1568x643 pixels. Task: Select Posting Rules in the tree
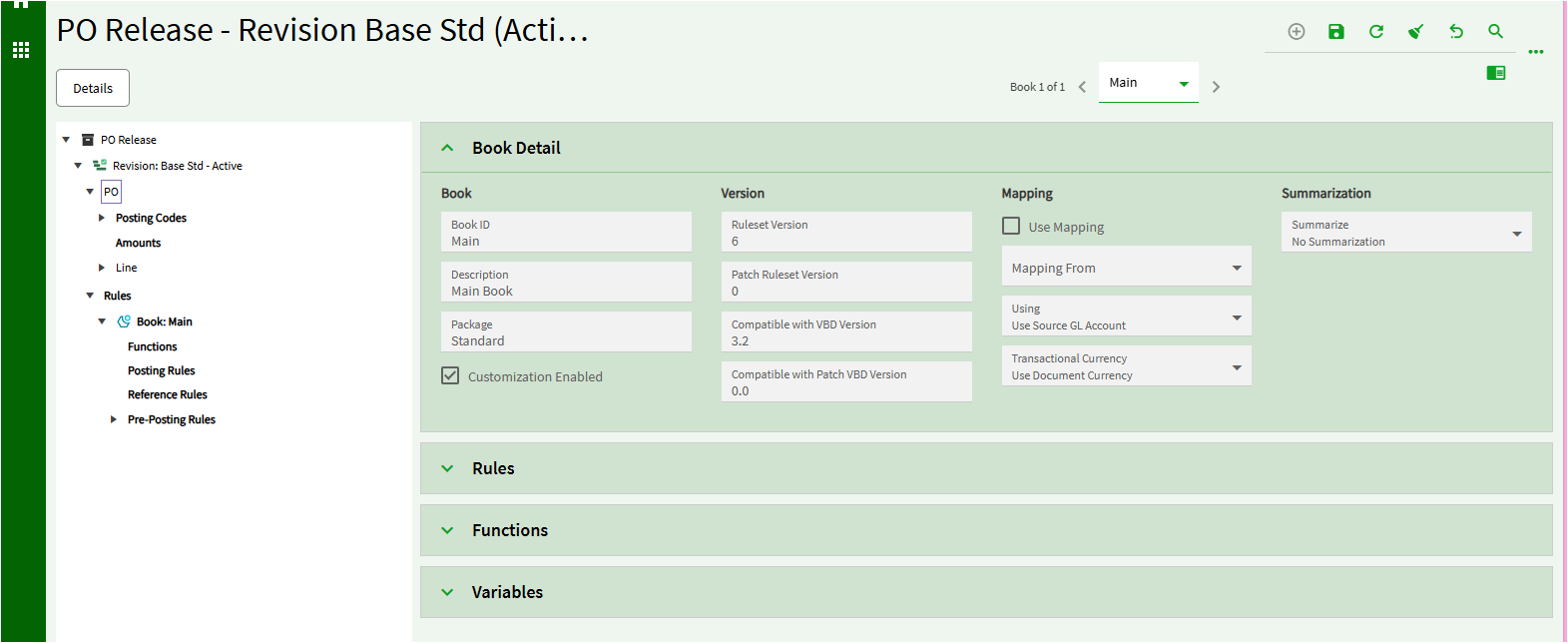point(162,370)
